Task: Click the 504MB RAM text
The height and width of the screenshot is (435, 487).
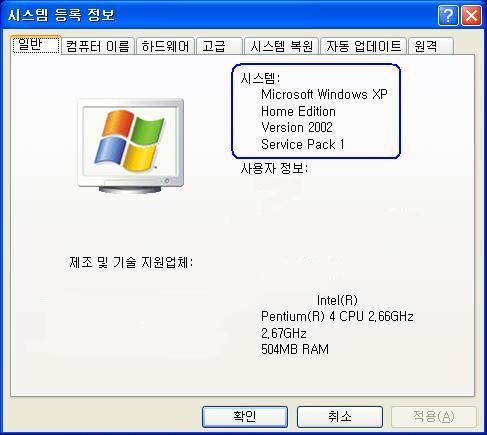Action: coord(295,349)
